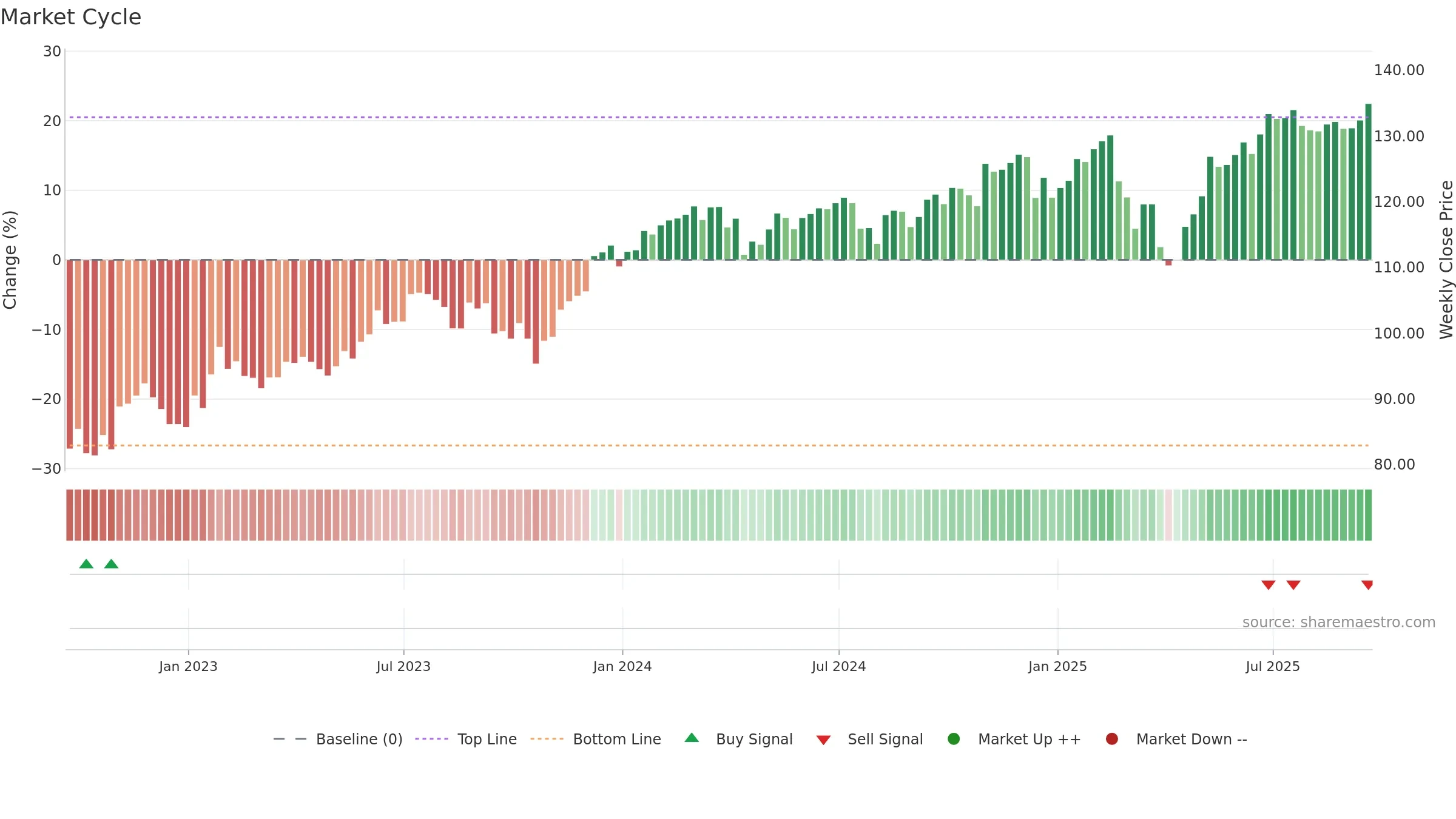Click the first dark red heatmap cell
This screenshot has height=819, width=1456.
(70, 515)
